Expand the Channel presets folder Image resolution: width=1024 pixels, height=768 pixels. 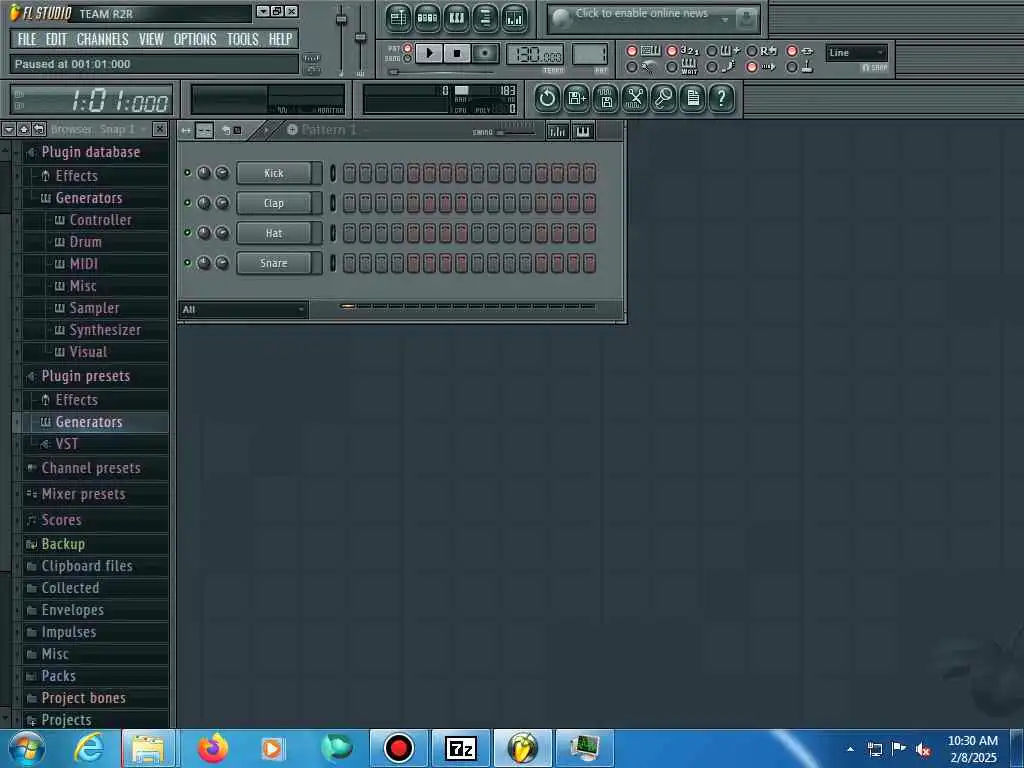coord(91,468)
